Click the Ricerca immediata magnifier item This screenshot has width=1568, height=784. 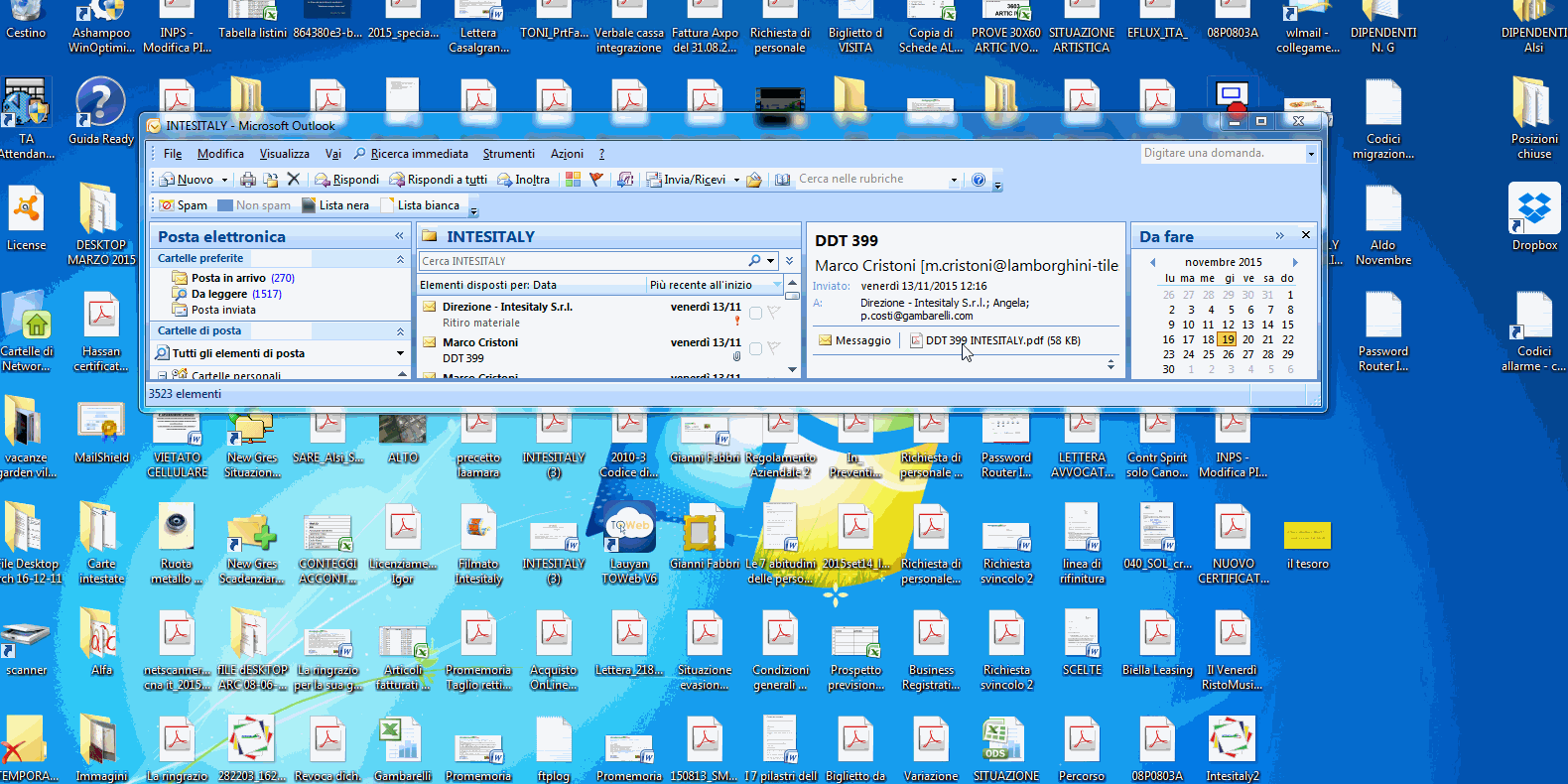point(411,154)
